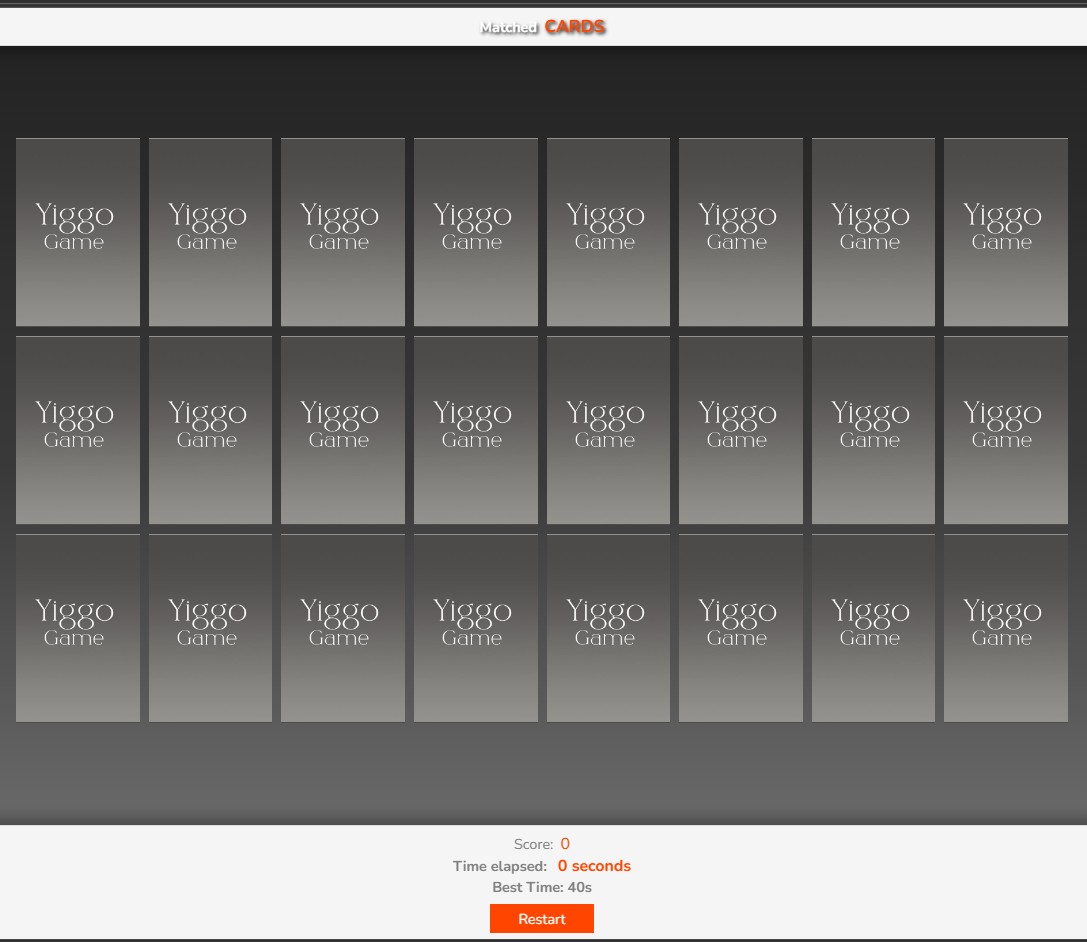
Task: Flip the second card in the bottom row
Action: pos(210,628)
